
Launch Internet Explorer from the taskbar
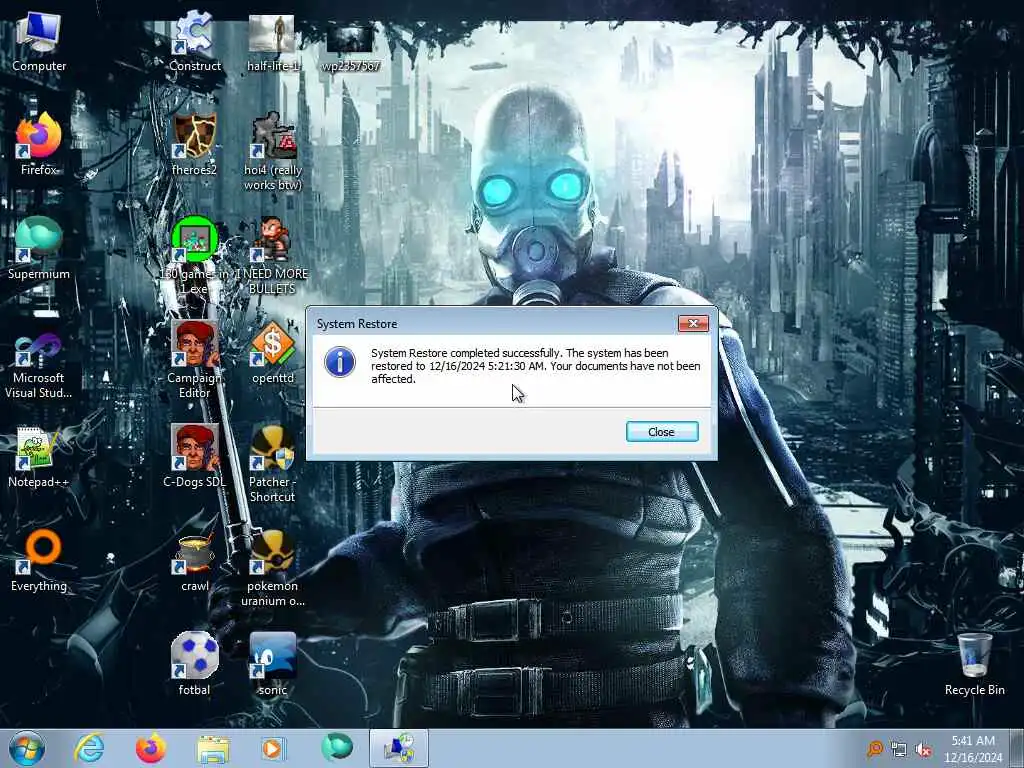pyautogui.click(x=89, y=748)
